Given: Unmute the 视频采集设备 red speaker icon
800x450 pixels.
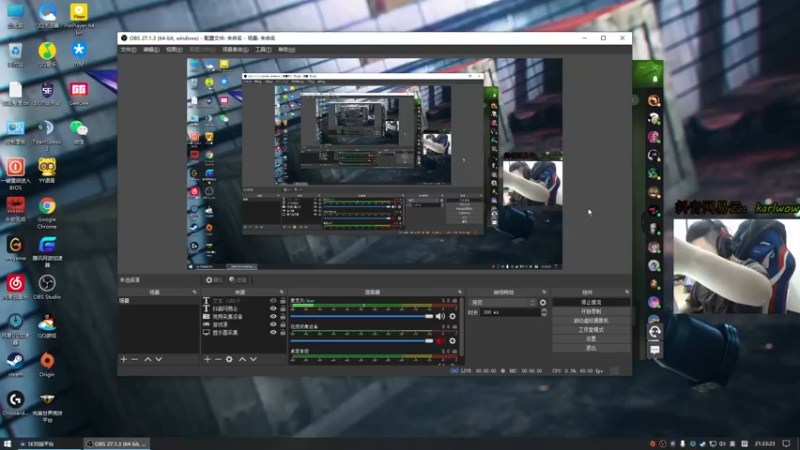Looking at the screenshot, I should tap(440, 341).
